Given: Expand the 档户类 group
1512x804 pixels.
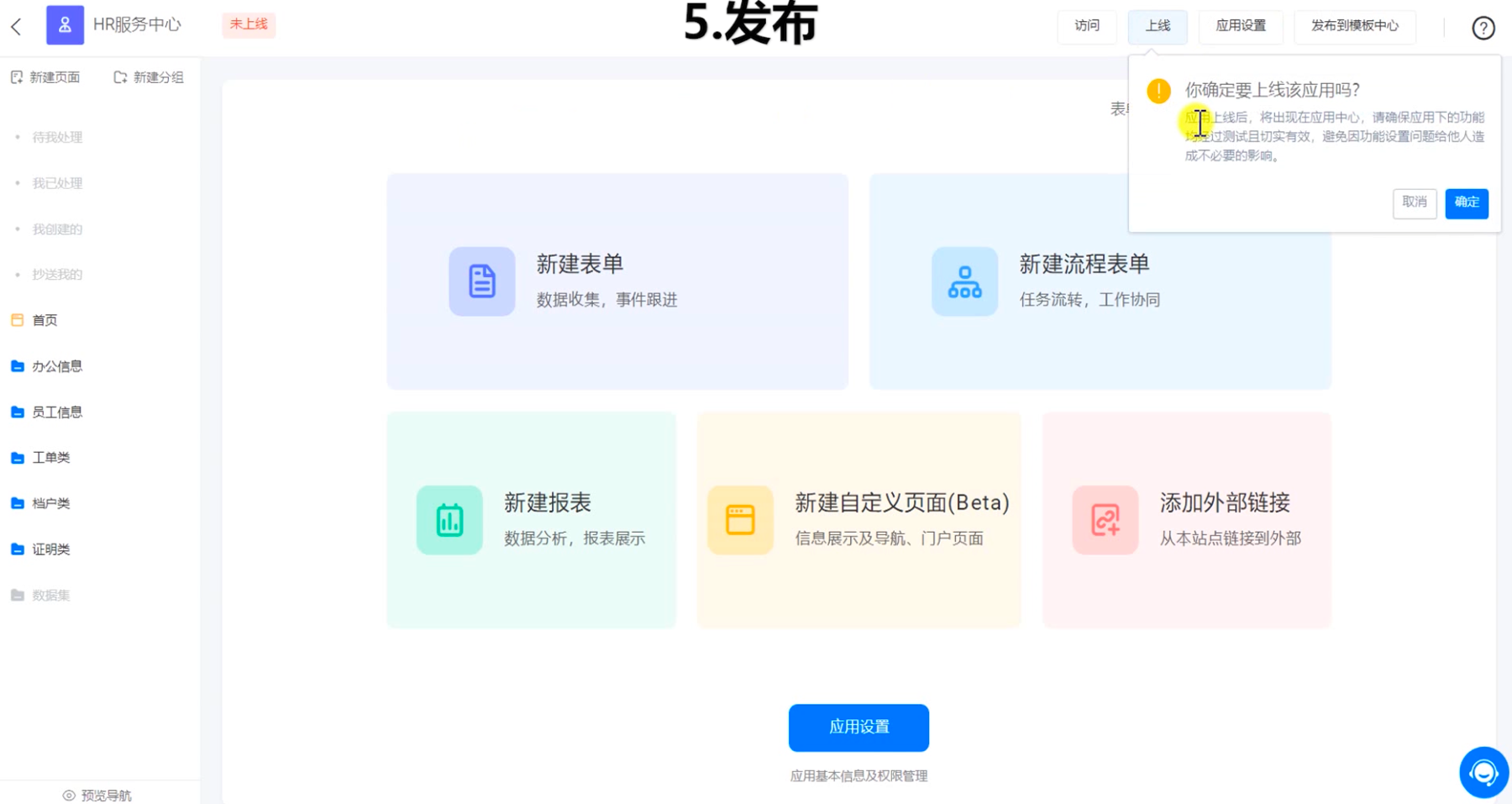Looking at the screenshot, I should tap(51, 503).
